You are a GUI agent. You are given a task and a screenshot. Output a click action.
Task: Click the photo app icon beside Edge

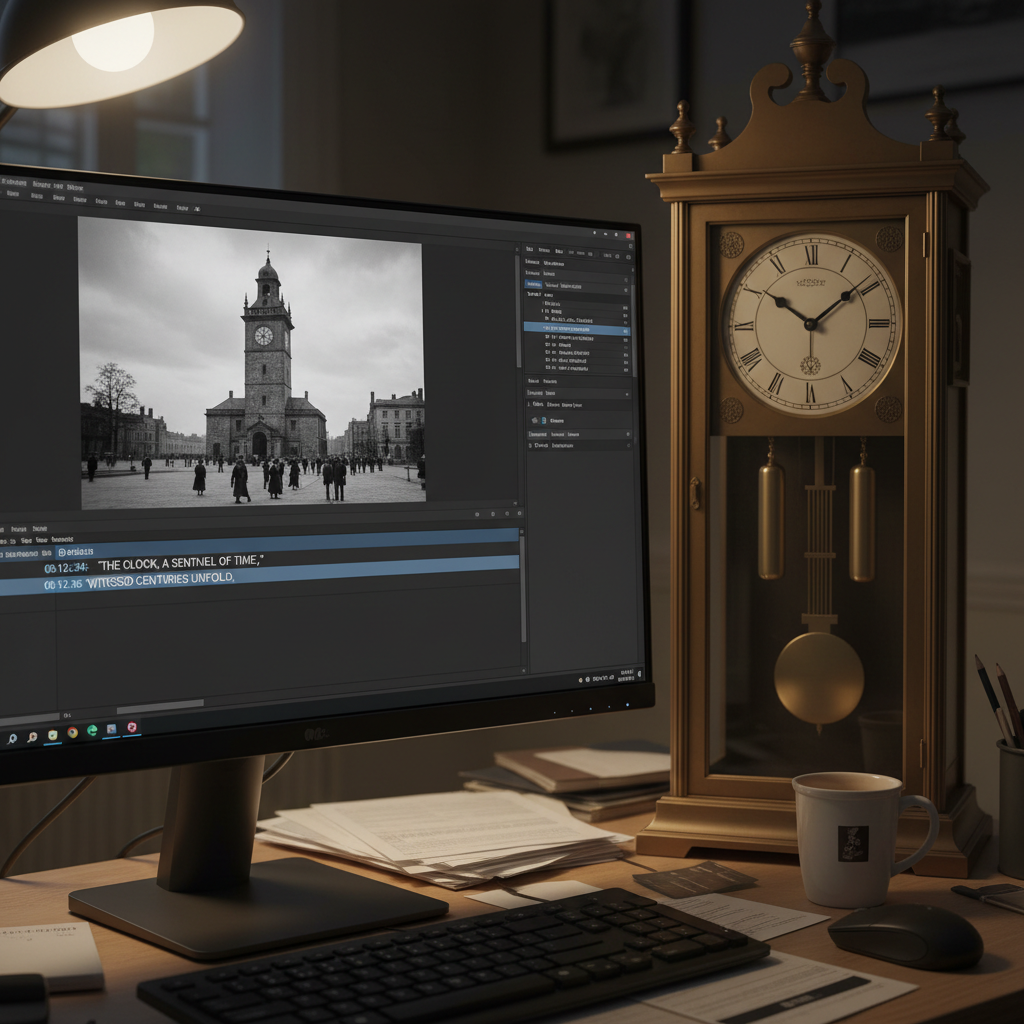click(x=111, y=729)
